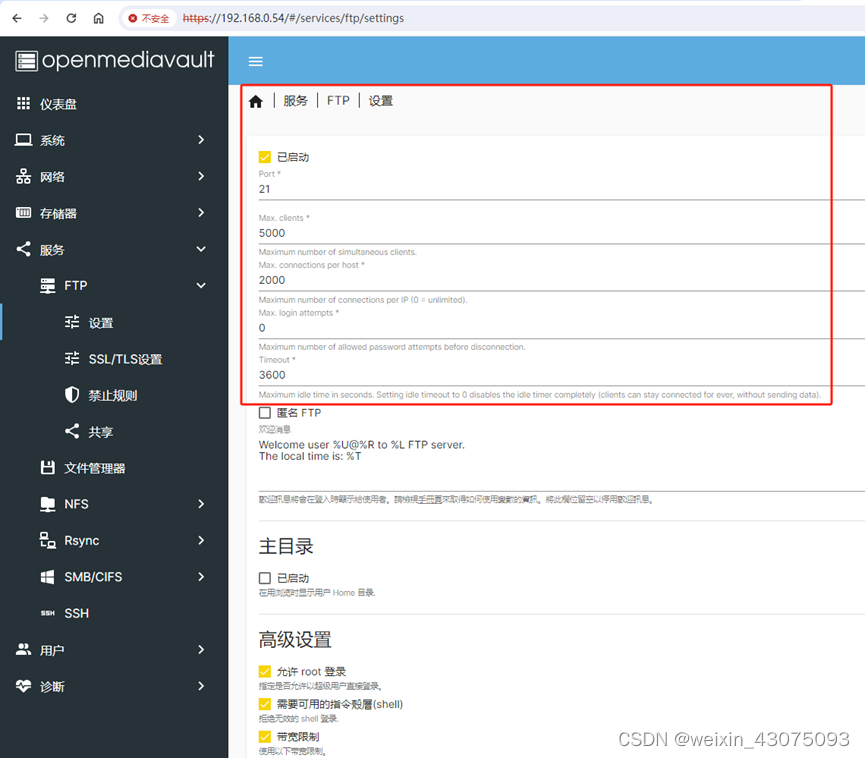Click the 文件管理器 floppy disk icon
This screenshot has height=758, width=865.
pyautogui.click(x=47, y=467)
